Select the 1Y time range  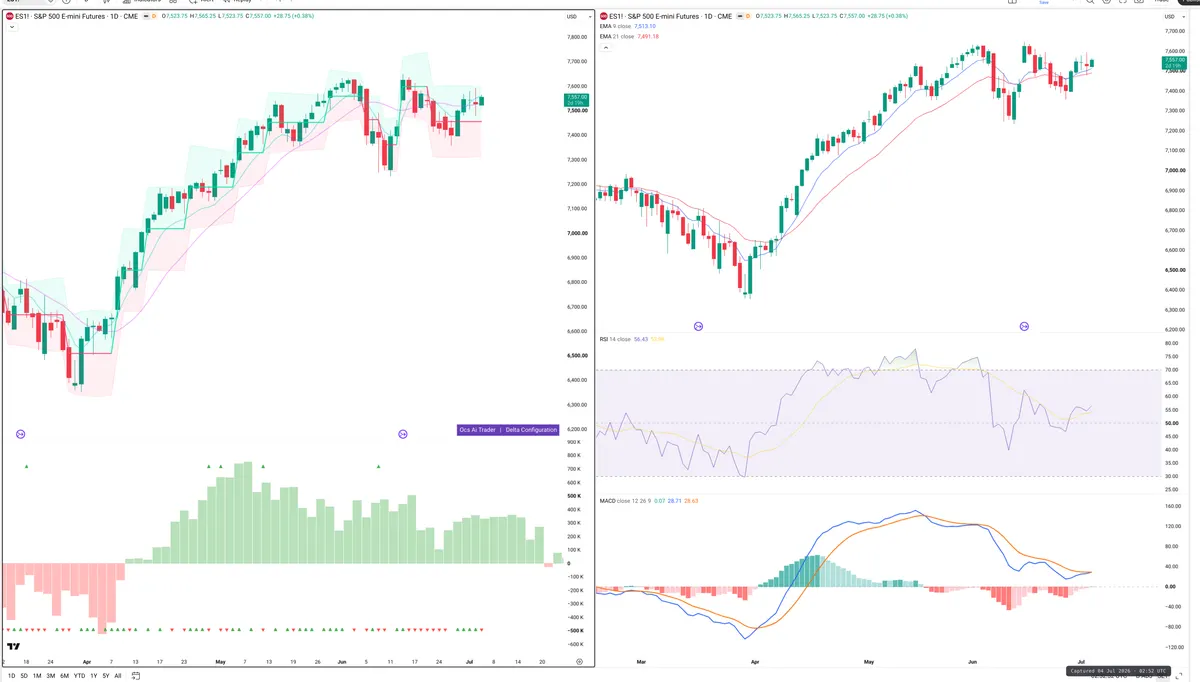[94, 676]
